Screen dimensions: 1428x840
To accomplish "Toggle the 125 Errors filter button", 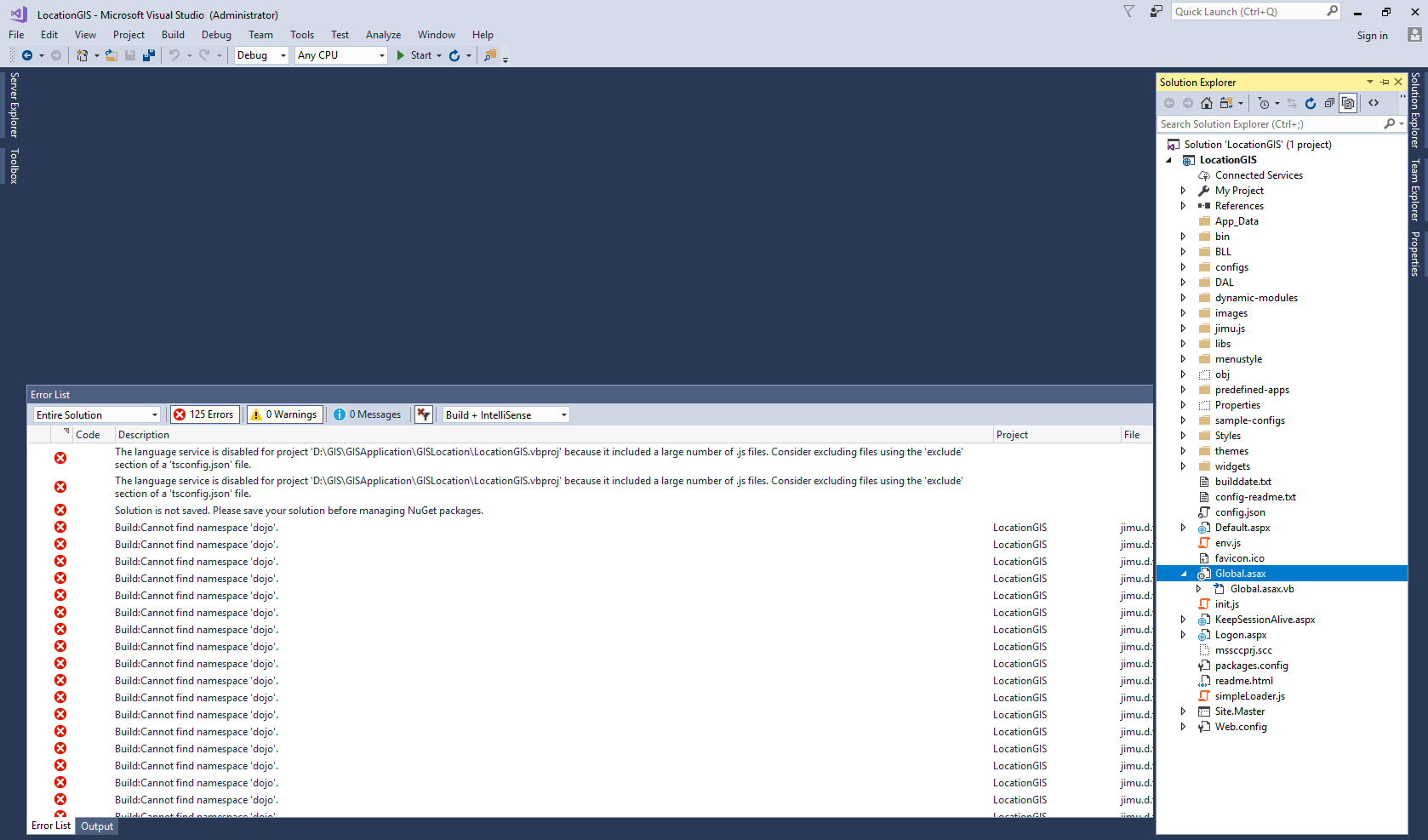I will tap(204, 414).
